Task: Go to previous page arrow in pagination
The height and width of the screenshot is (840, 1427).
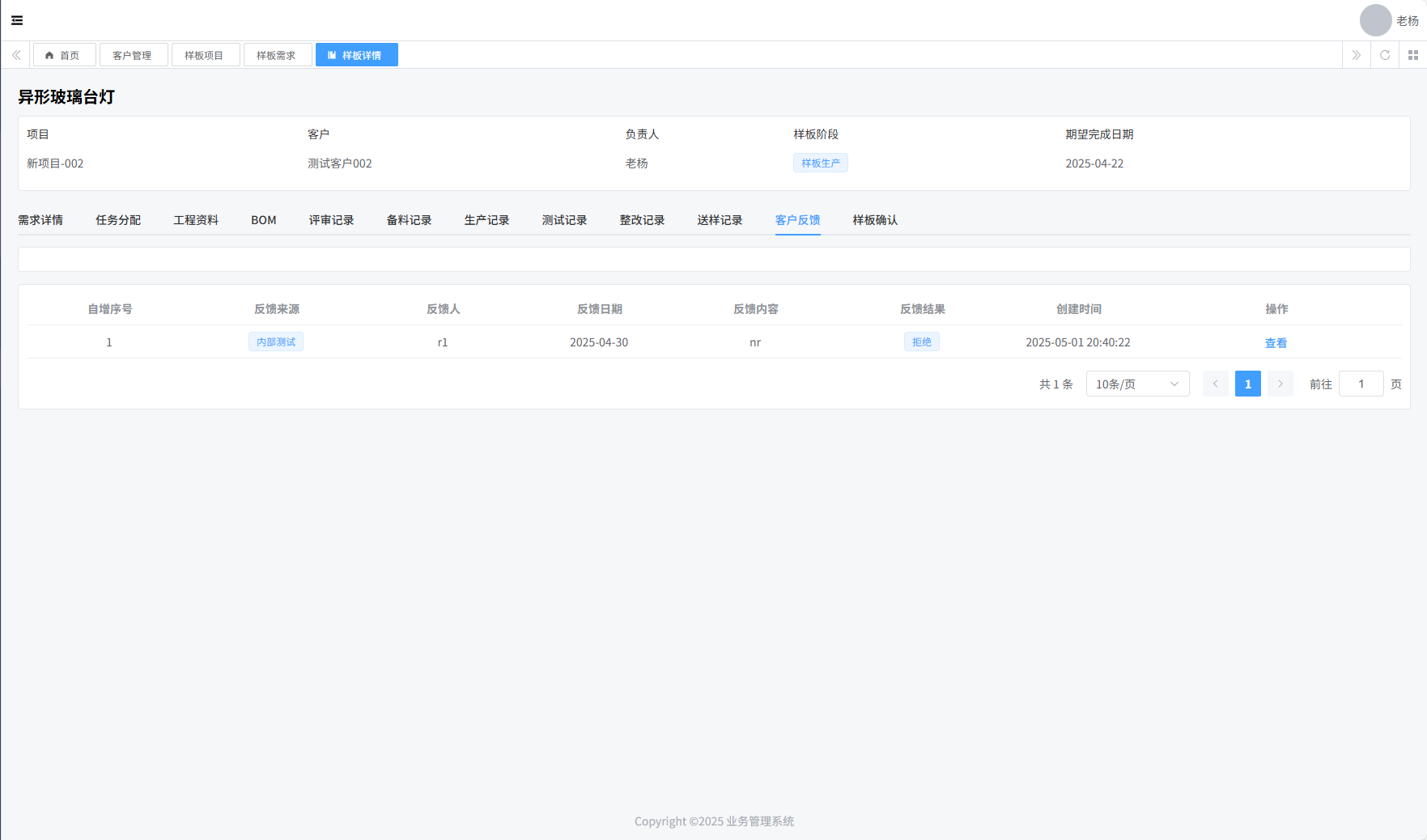Action: coord(1215,384)
